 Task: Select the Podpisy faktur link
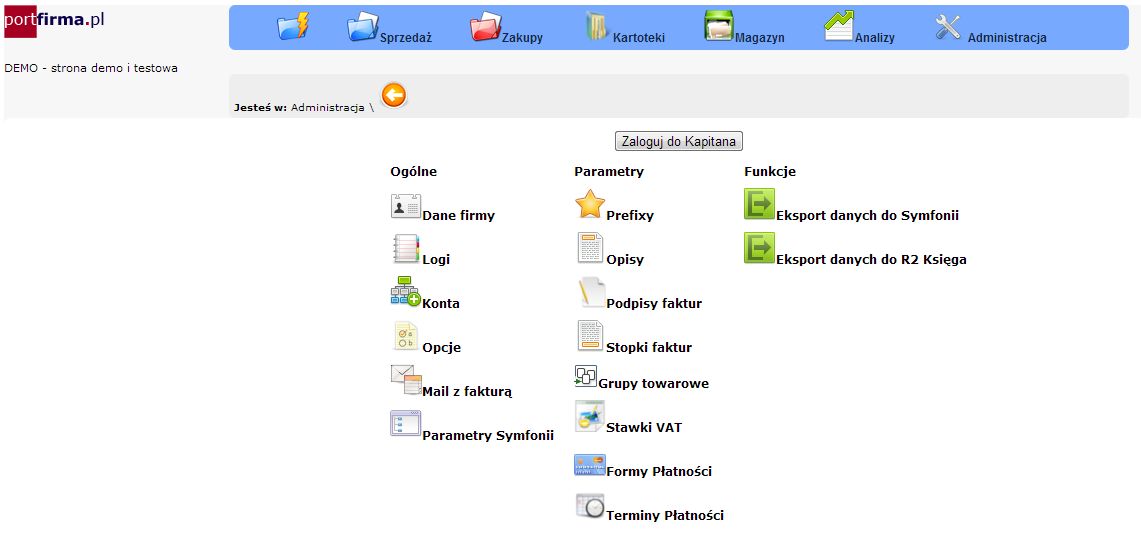[654, 304]
